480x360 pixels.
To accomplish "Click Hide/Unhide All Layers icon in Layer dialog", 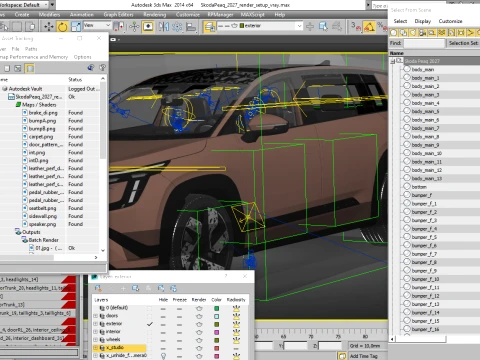I will click(x=161, y=288).
